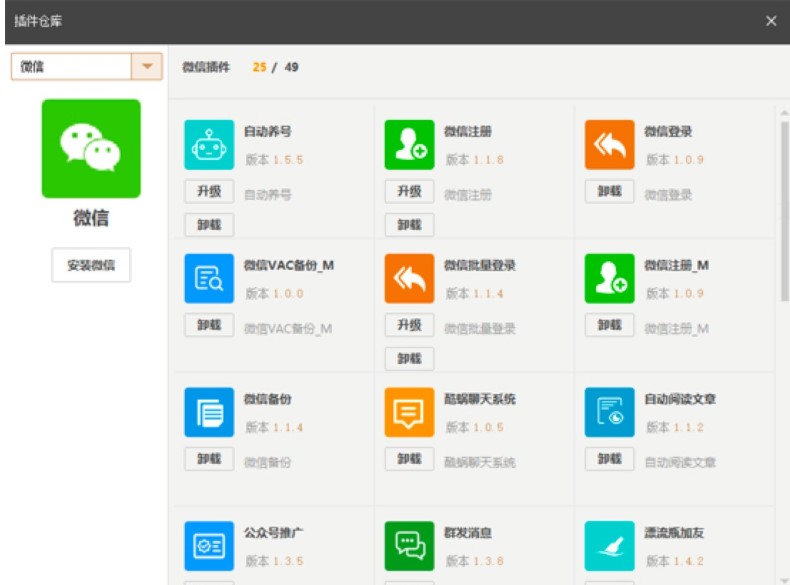Viewport: 790px width, 585px height.
Task: Click the 漂流瓶加友 plugin icon
Action: tap(609, 546)
